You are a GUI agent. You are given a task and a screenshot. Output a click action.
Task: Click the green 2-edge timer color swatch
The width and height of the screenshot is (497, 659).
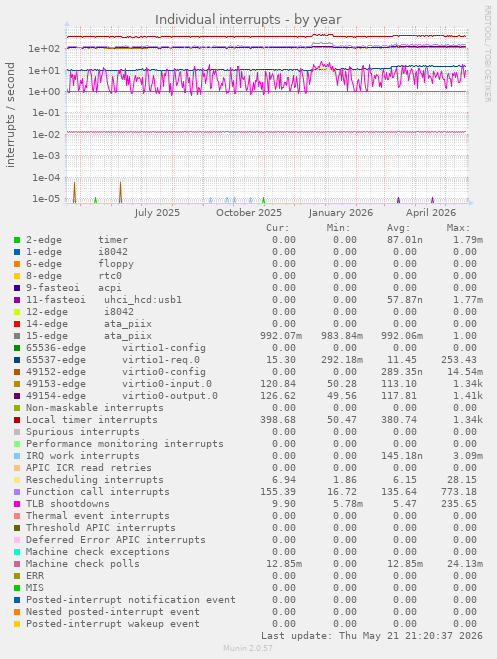tap(17, 240)
